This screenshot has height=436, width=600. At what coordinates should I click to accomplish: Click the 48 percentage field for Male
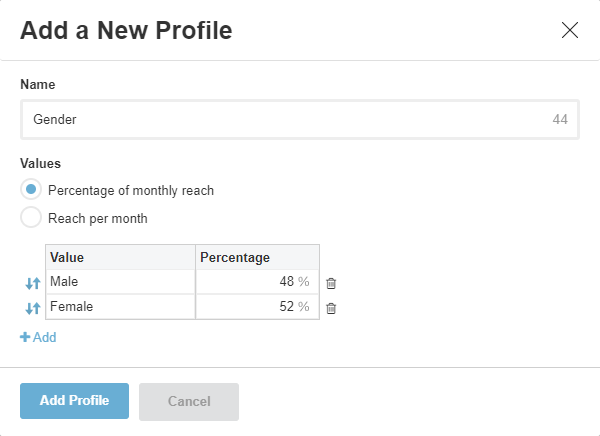click(256, 282)
